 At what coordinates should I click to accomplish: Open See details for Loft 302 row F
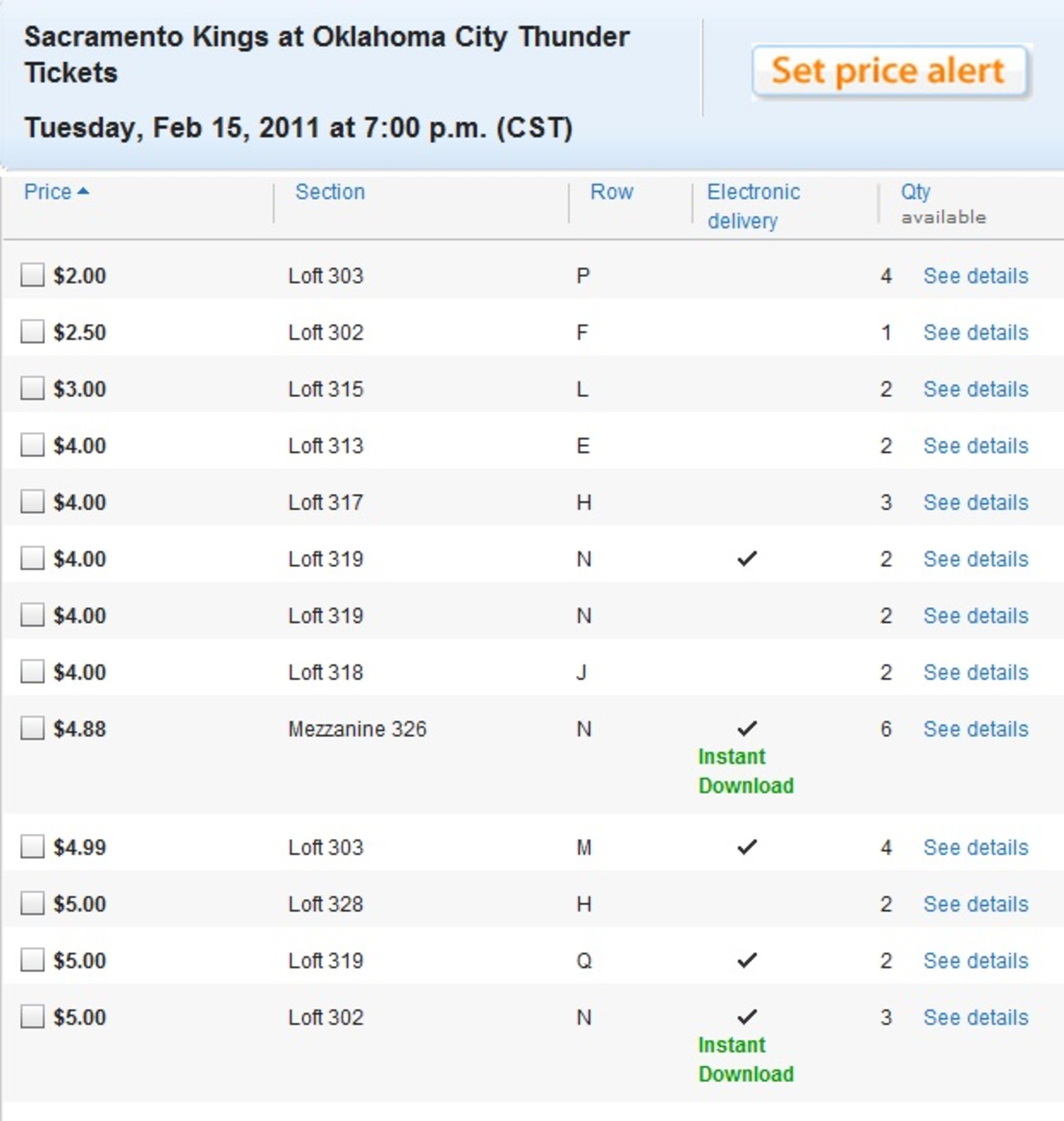(x=975, y=333)
